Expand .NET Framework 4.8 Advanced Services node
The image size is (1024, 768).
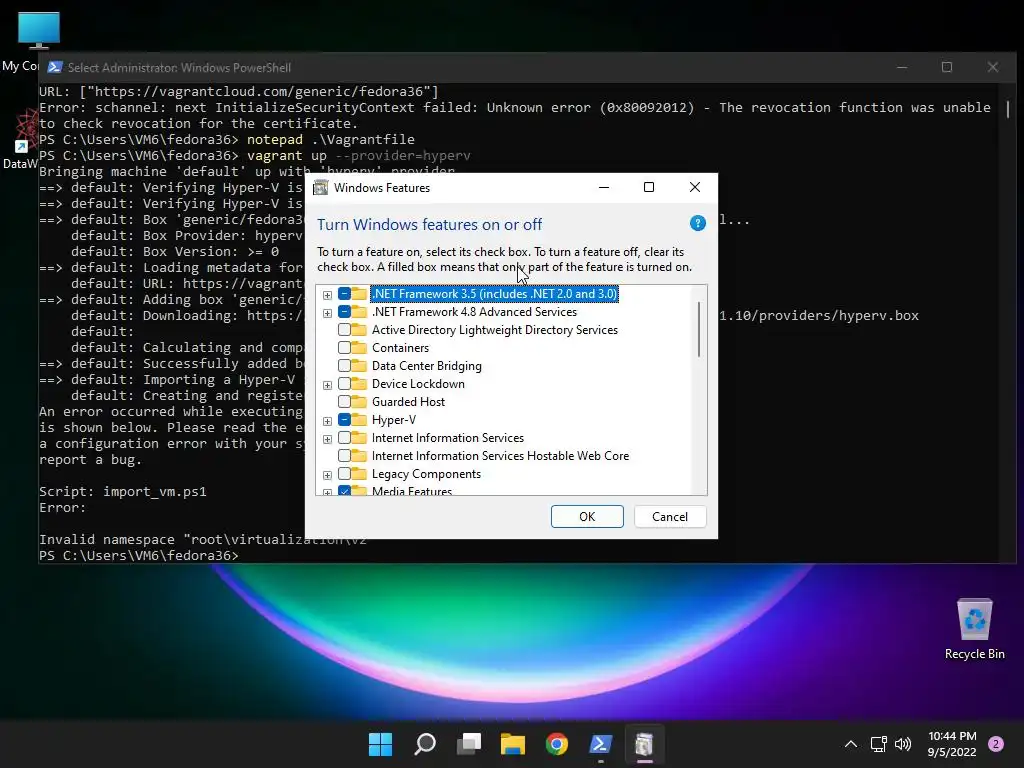(x=327, y=313)
